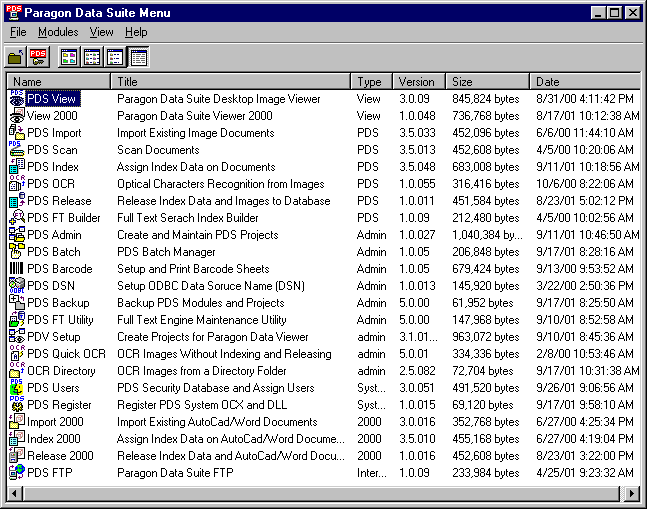Select the PDS FTP module icon
647x509 pixels.
[x=17, y=473]
